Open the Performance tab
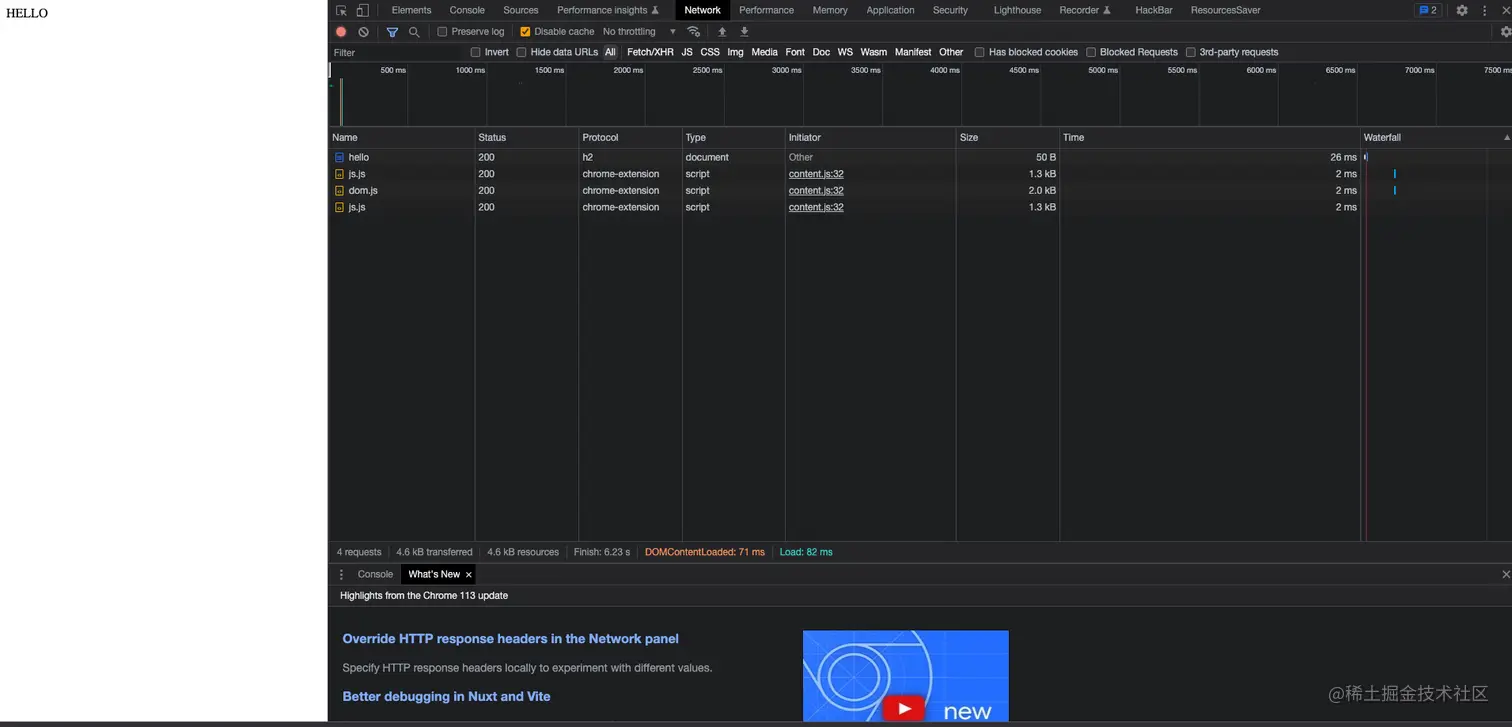The width and height of the screenshot is (1512, 727). point(766,10)
